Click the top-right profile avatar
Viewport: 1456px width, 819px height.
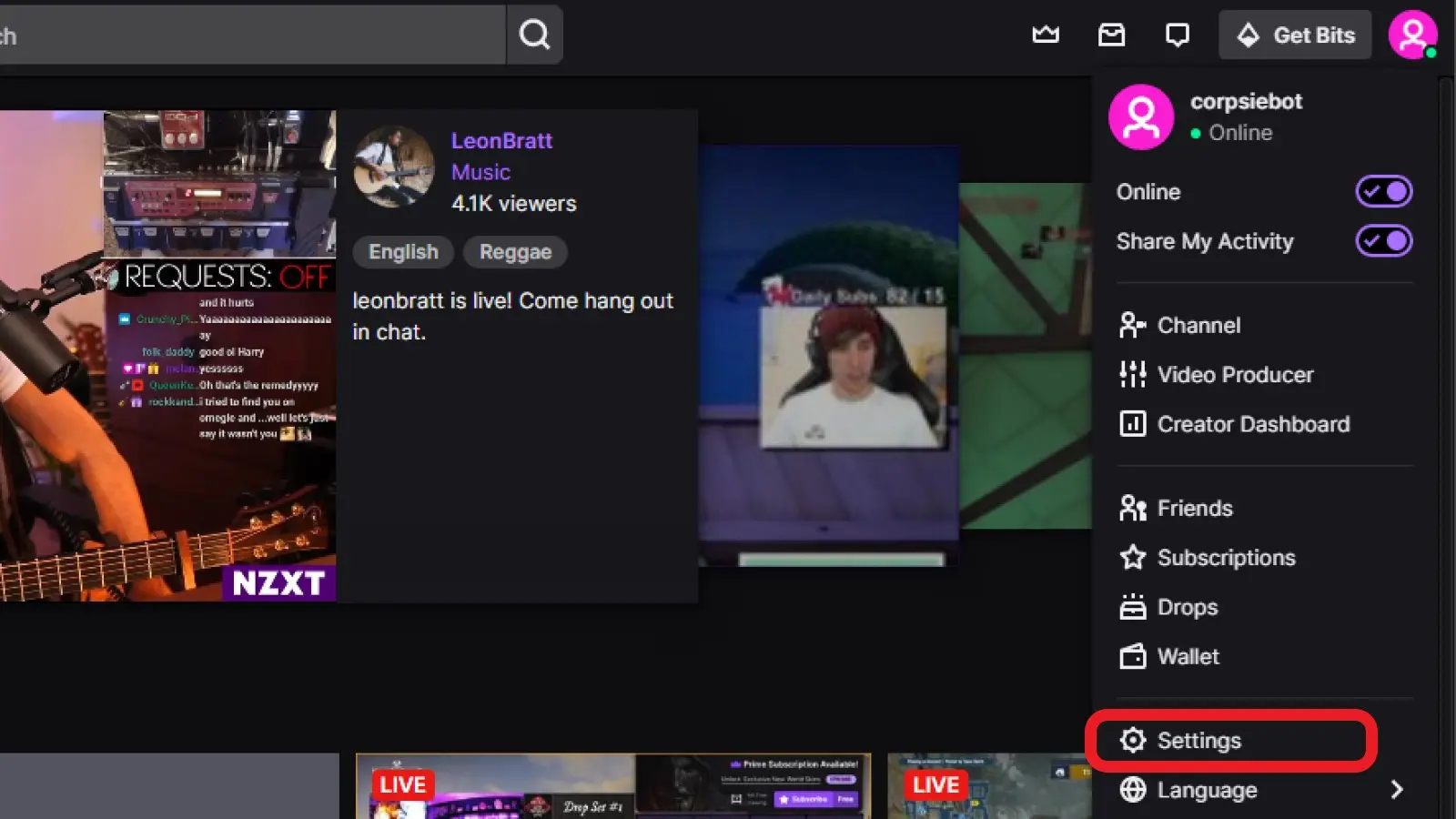[1412, 35]
